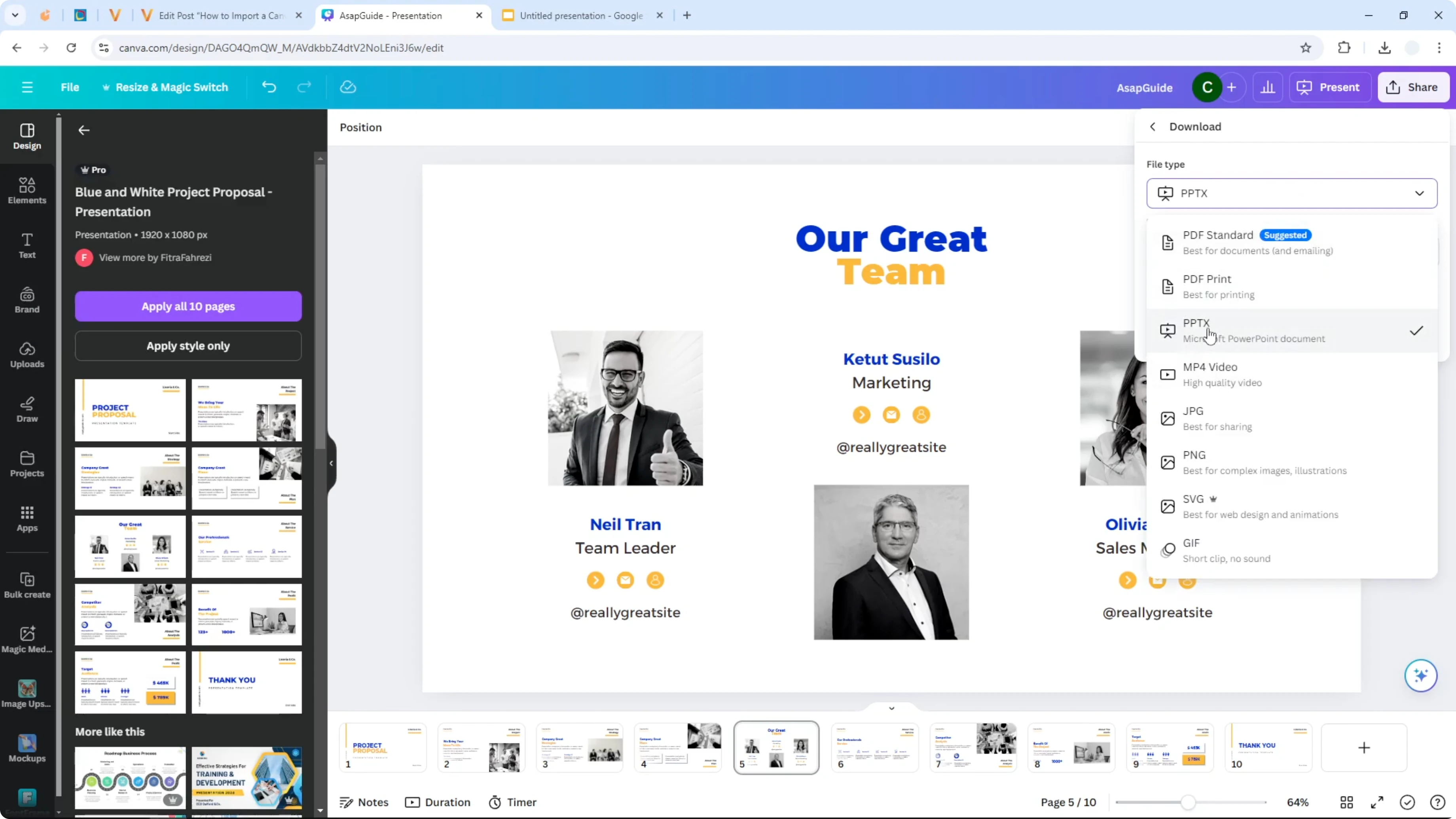Enter fullscreen presentation view

[x=1377, y=802]
